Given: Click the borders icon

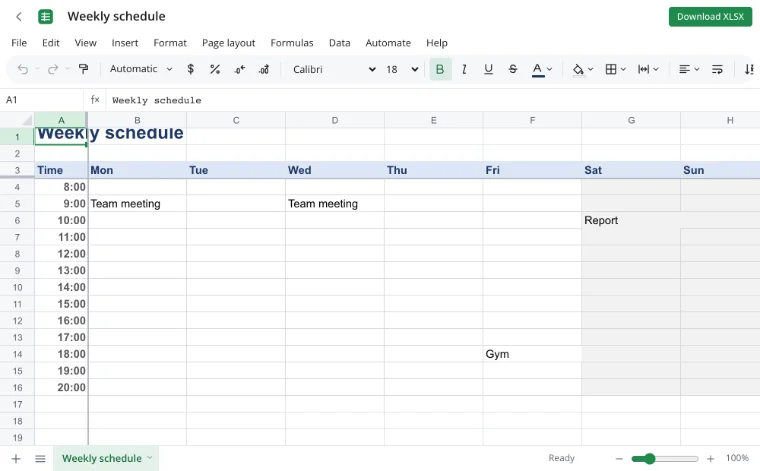Looking at the screenshot, I should 611,69.
